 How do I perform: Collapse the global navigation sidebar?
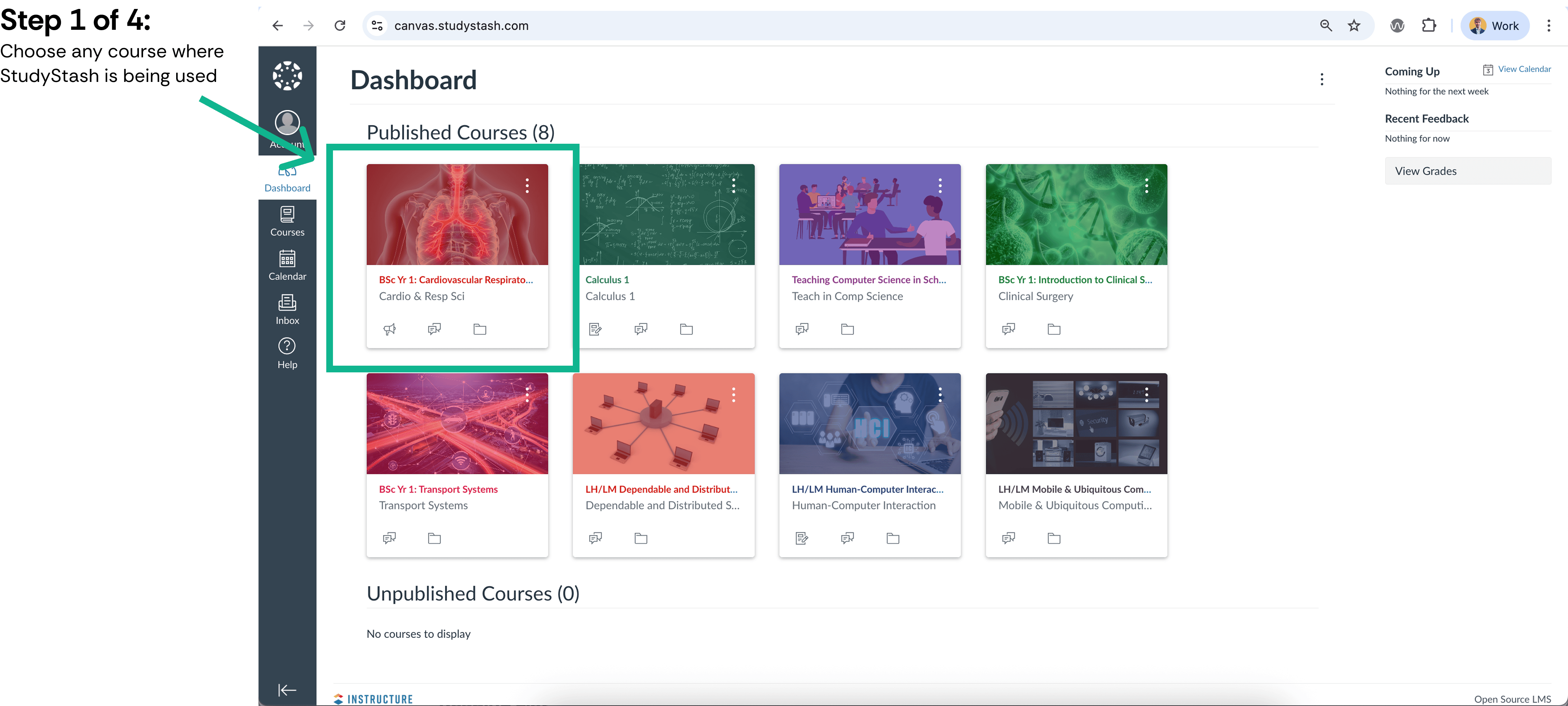287,690
